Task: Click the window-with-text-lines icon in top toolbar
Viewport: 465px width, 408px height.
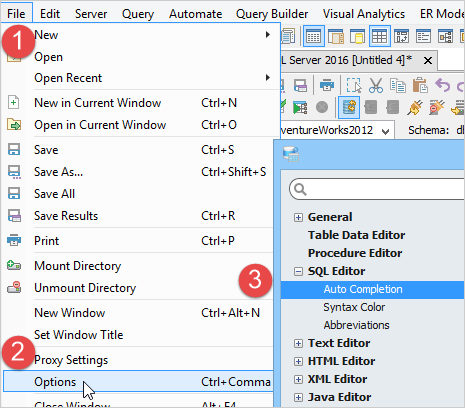Action: pos(423,36)
